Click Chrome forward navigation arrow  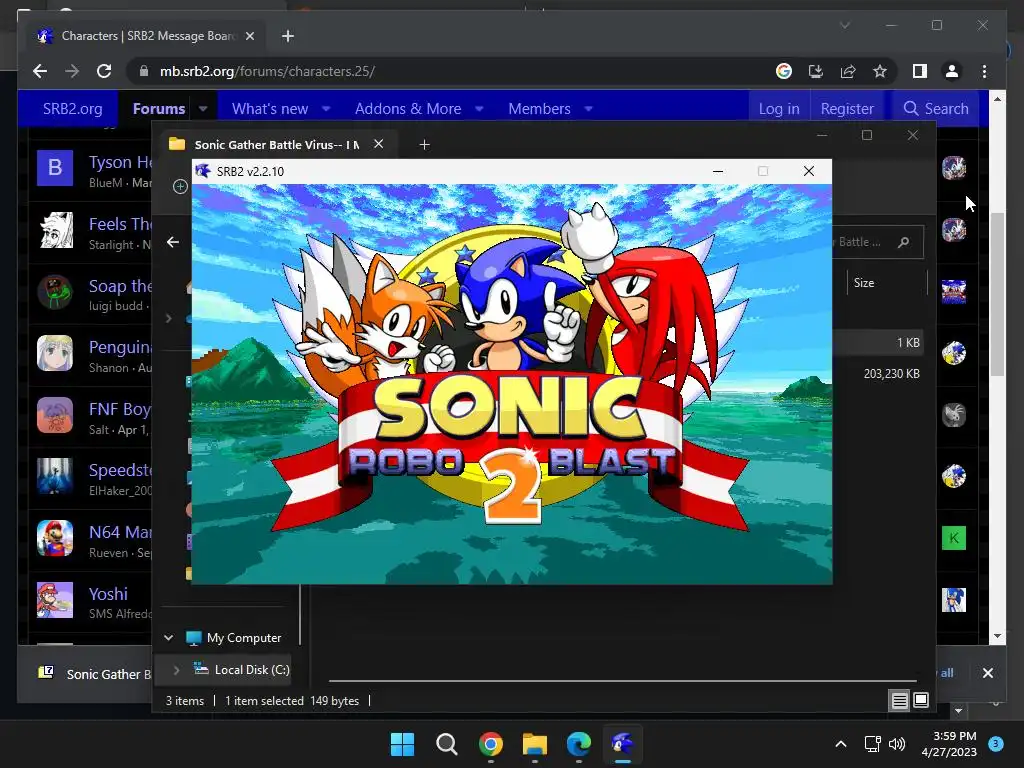[x=72, y=71]
